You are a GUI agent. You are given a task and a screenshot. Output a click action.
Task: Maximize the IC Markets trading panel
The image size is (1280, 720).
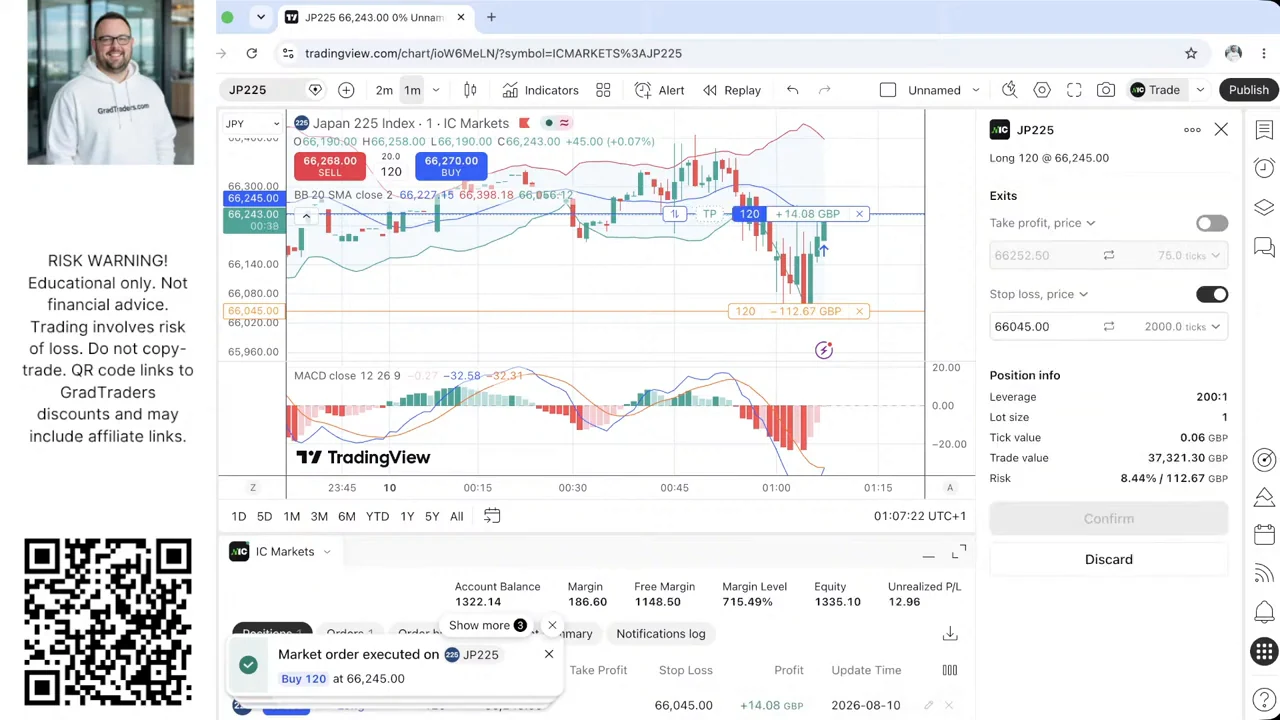pos(959,553)
